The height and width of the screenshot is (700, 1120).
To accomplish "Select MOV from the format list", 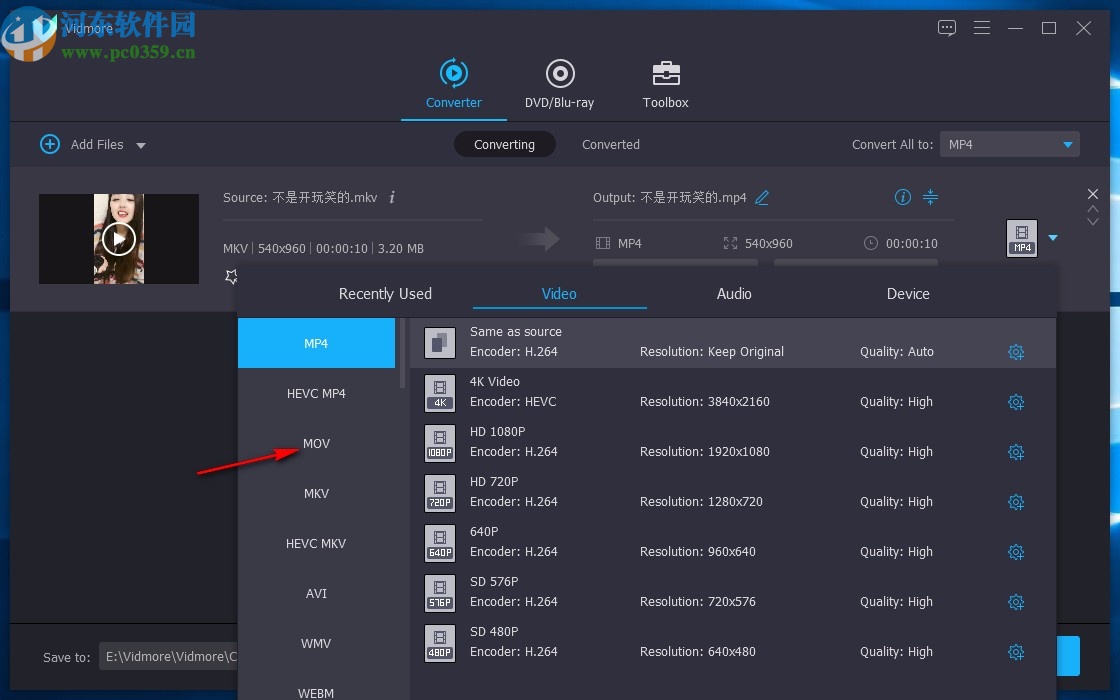I will point(316,443).
